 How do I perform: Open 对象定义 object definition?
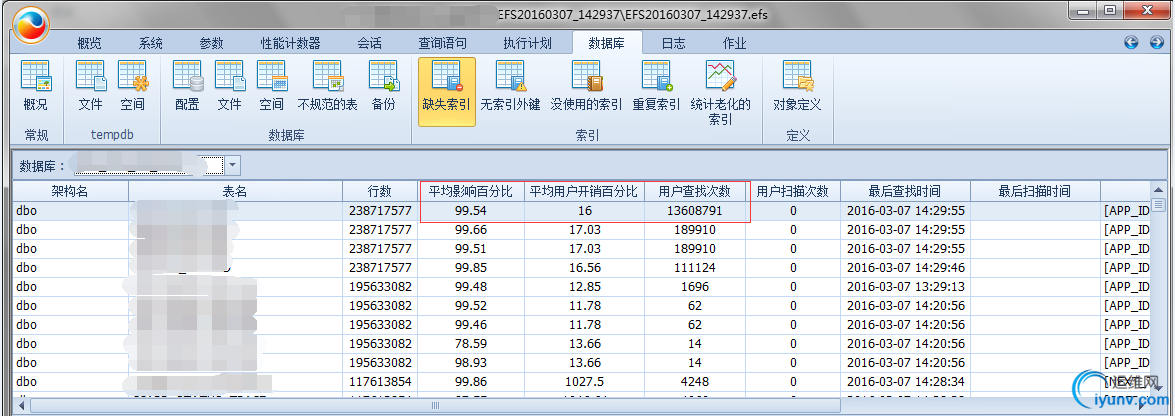797,87
